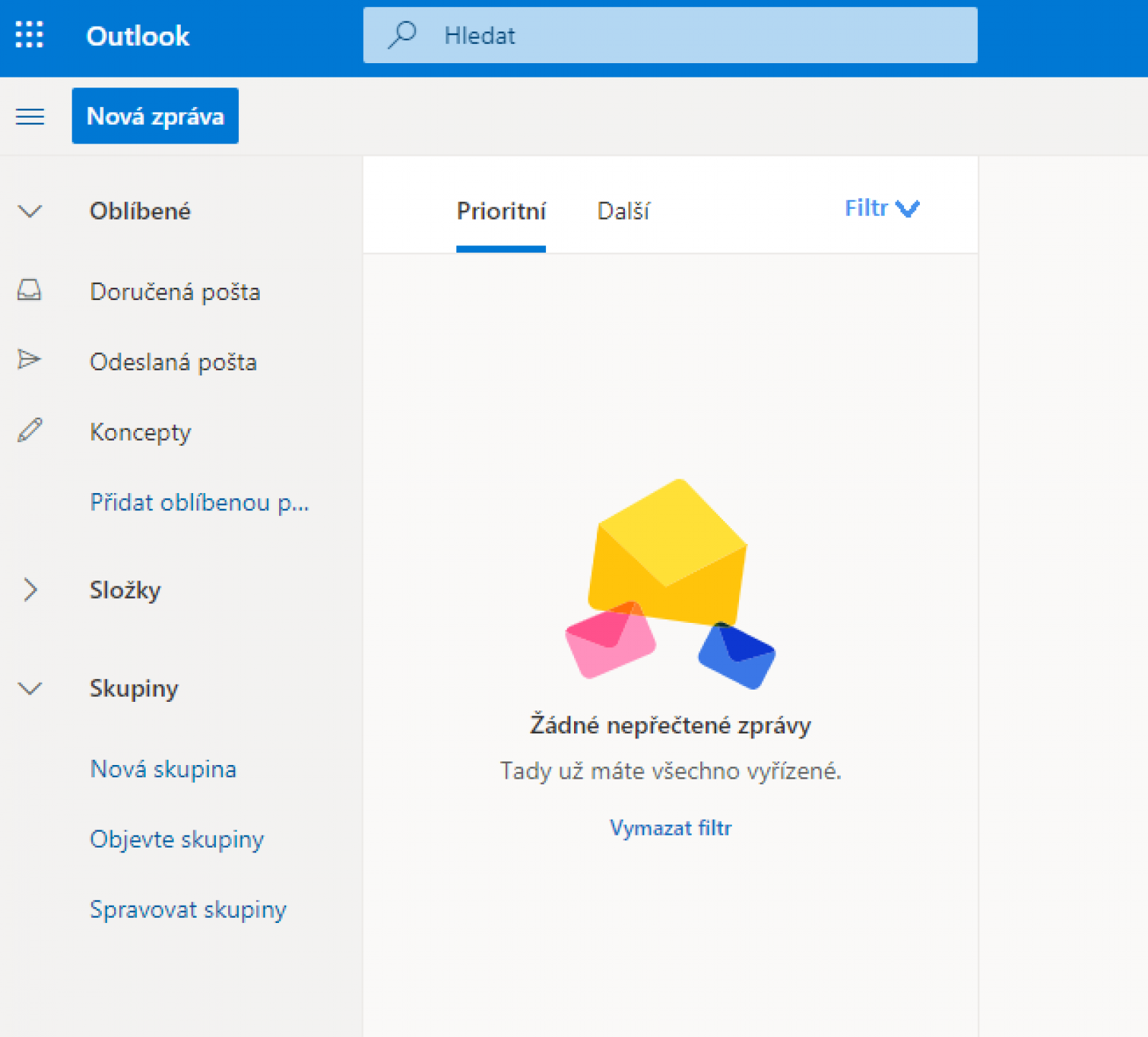1148x1037 pixels.
Task: Click the Nová zpráva button
Action: click(155, 116)
